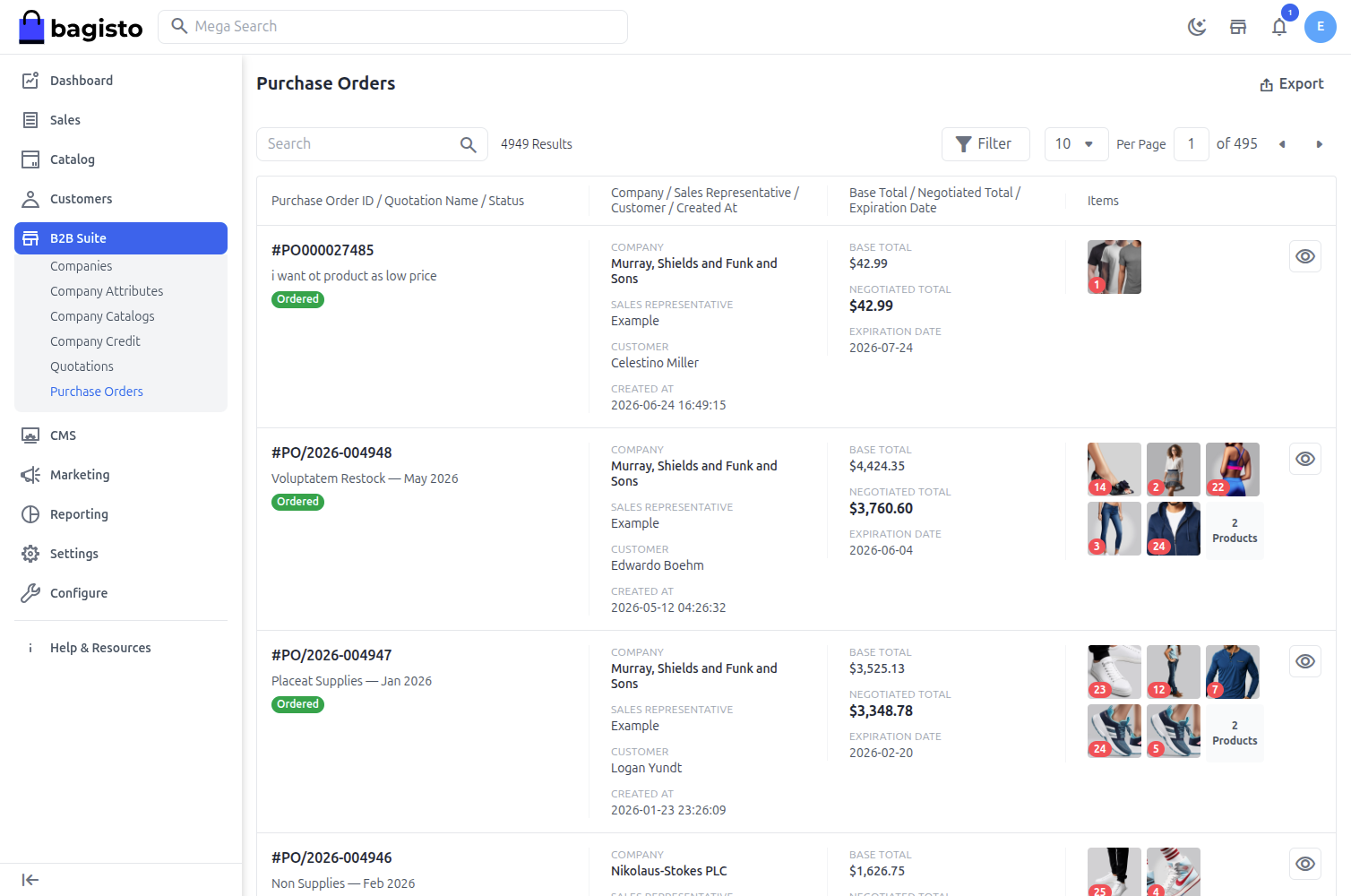
Task: Click customer name Edwardo Boehm
Action: [x=658, y=565]
